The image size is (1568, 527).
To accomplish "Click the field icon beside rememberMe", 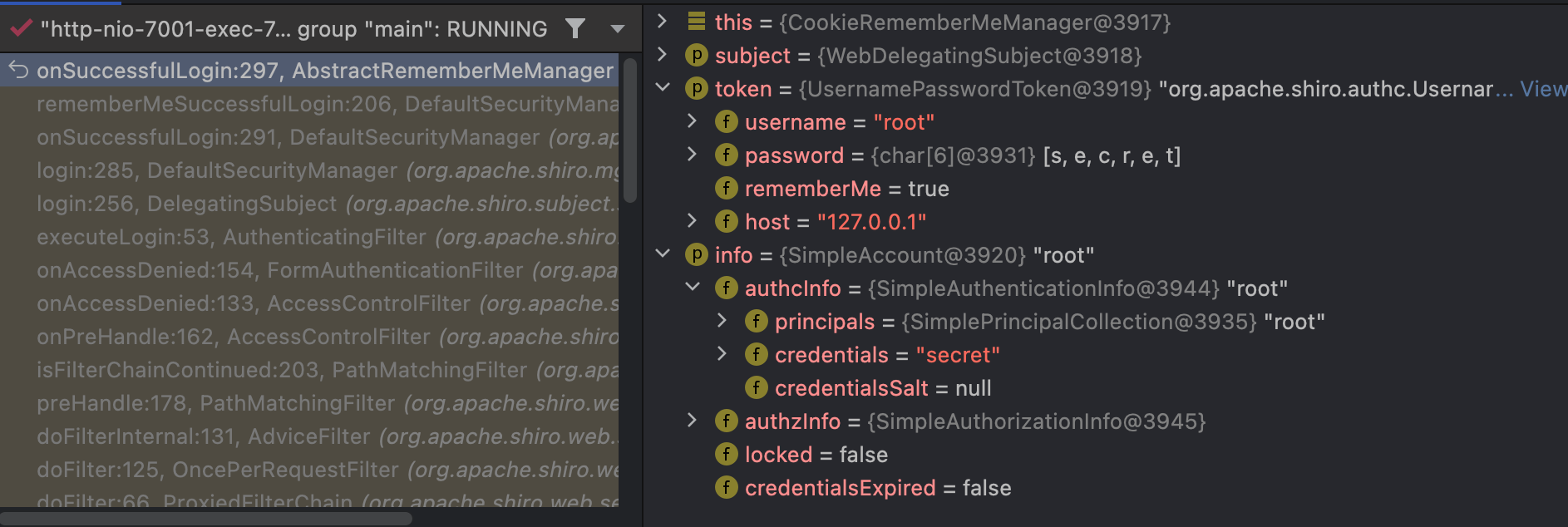I will pos(726,189).
